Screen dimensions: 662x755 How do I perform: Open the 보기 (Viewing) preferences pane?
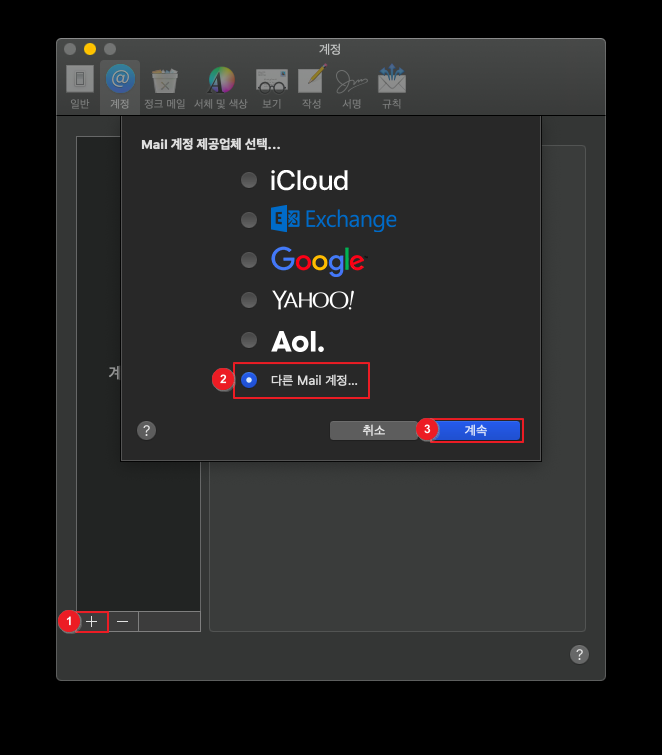[x=272, y=87]
